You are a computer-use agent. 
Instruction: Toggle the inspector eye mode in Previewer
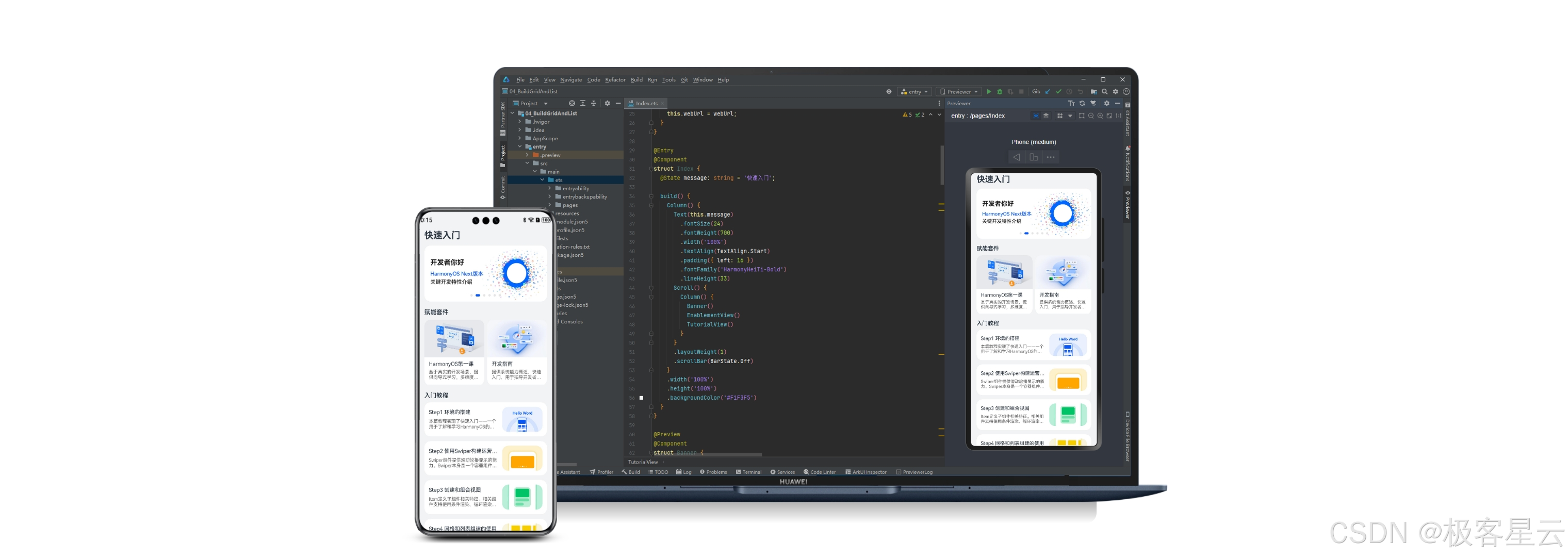coord(1036,116)
